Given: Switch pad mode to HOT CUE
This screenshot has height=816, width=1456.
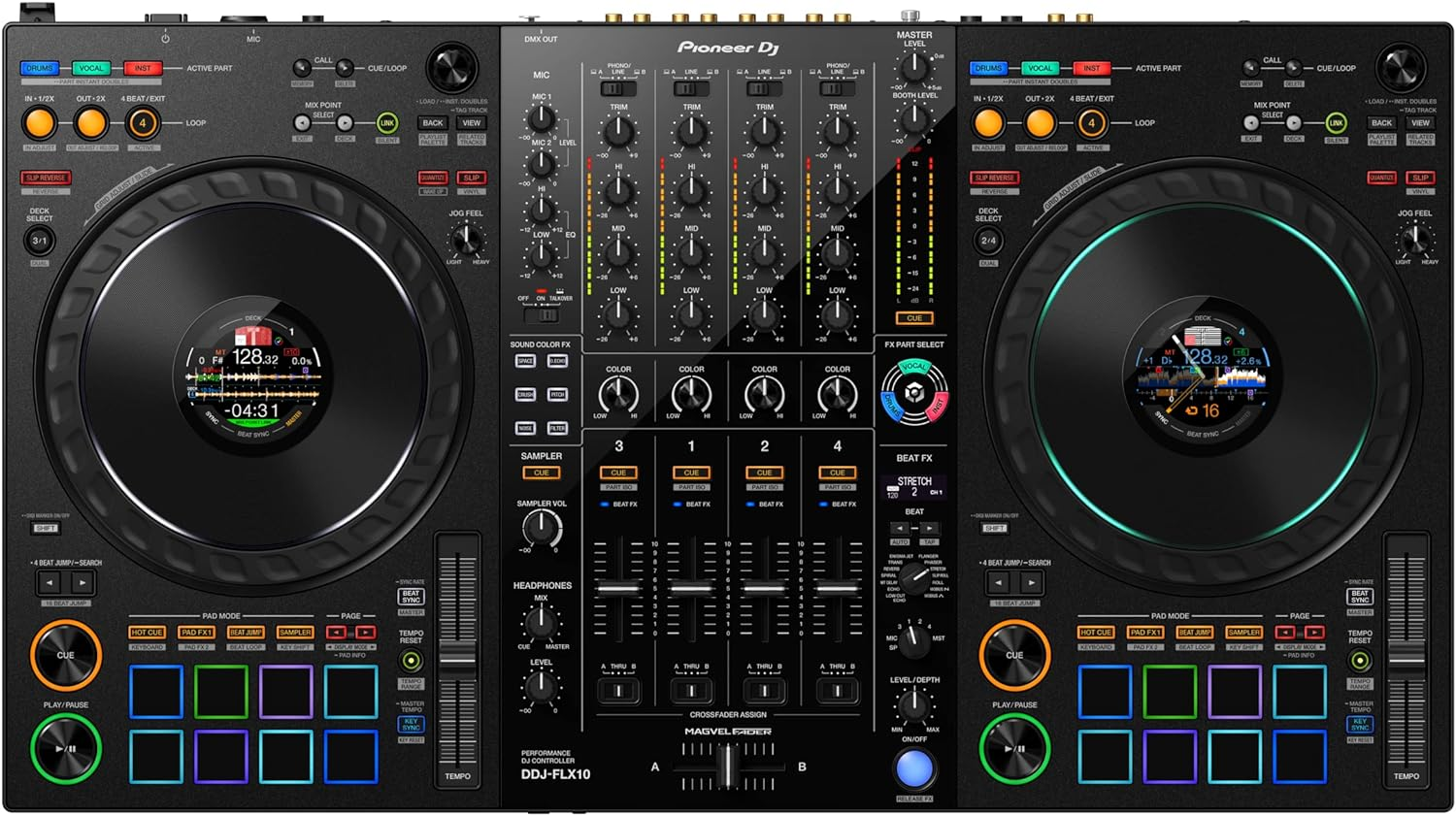Looking at the screenshot, I should 147,632.
